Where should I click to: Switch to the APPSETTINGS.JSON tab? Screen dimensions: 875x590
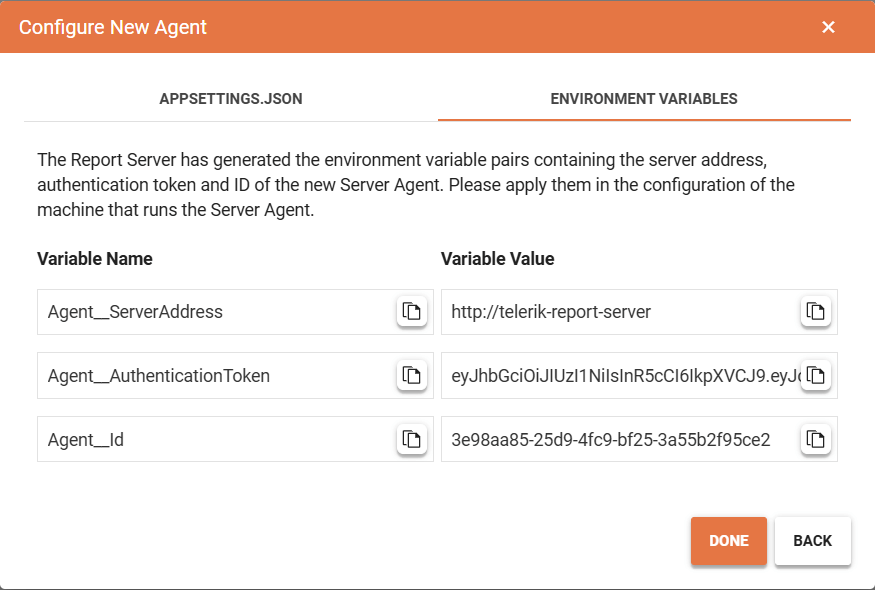(231, 99)
